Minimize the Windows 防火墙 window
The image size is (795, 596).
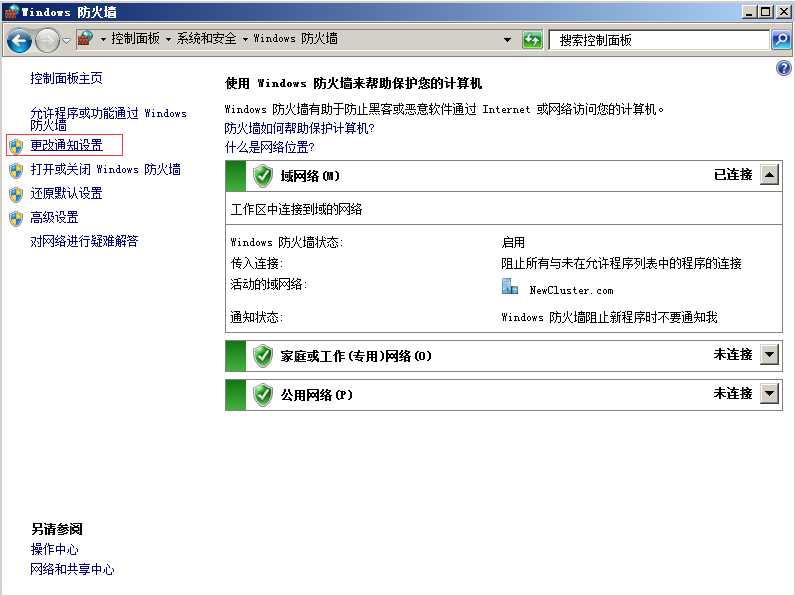[749, 11]
